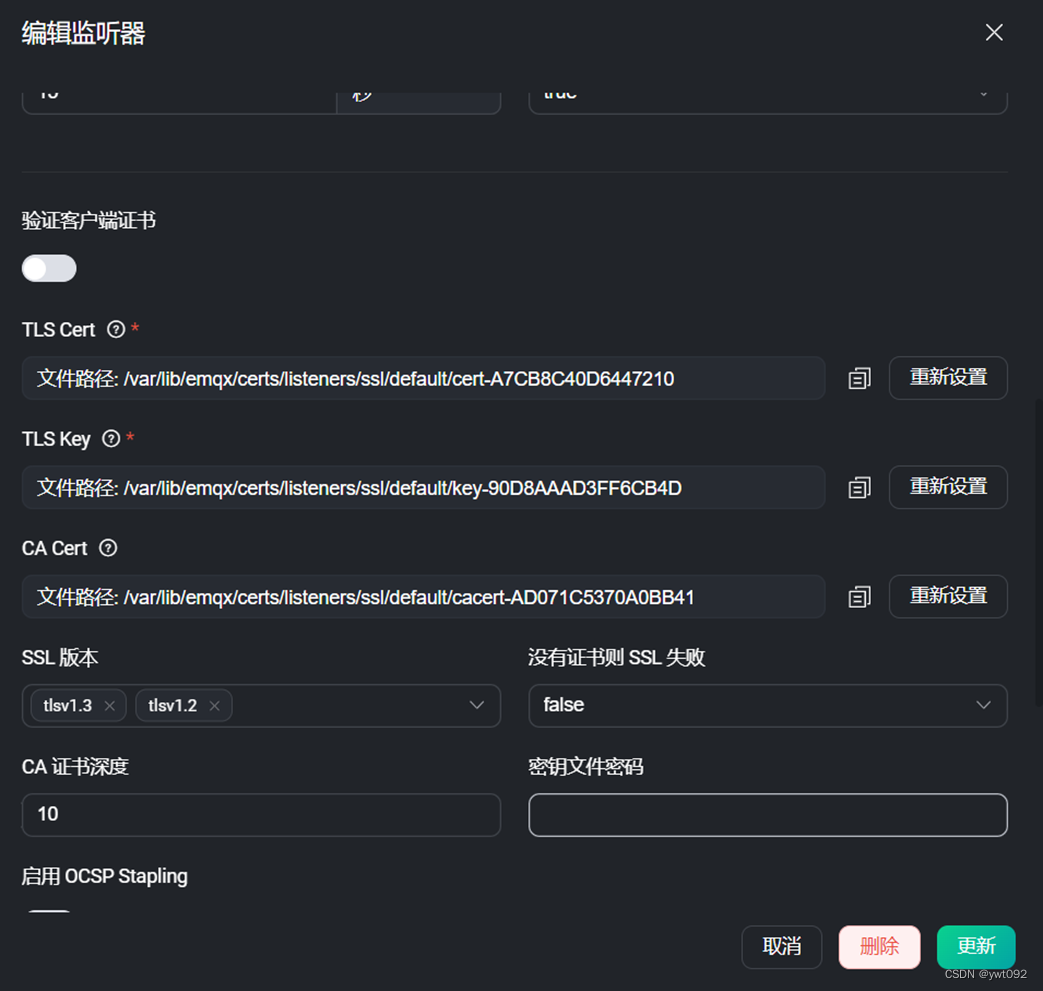Click the 密钥文件密码 input field
The image size is (1043, 991).
click(x=767, y=815)
